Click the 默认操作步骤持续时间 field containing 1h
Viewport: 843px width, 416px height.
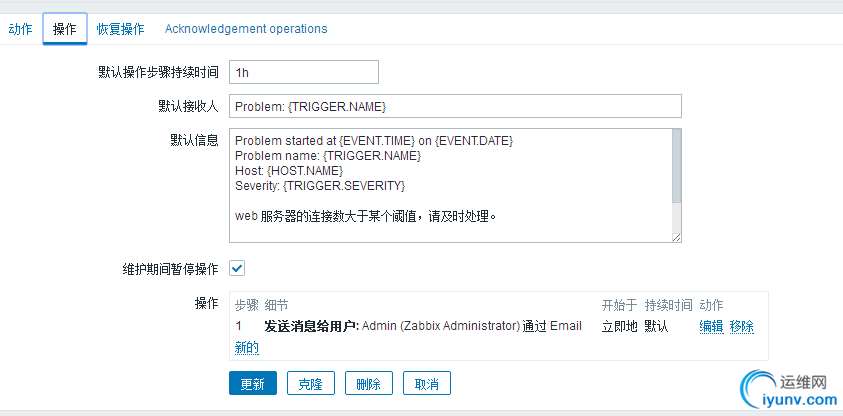click(304, 72)
